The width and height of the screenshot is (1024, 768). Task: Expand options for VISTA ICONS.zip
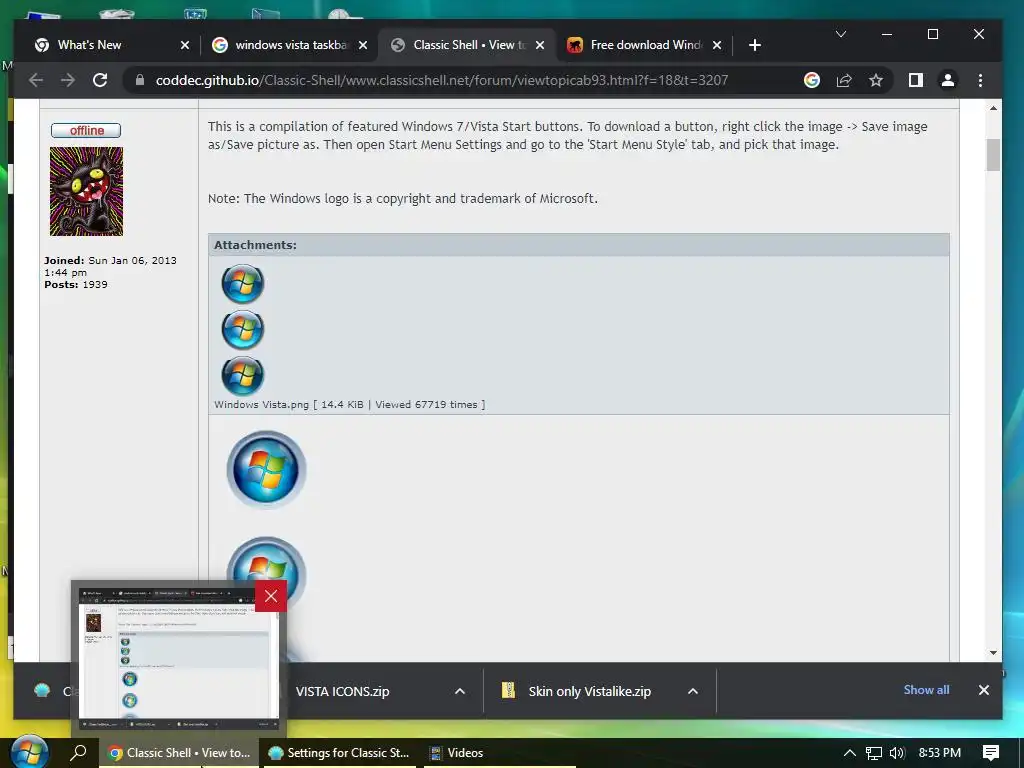point(460,692)
